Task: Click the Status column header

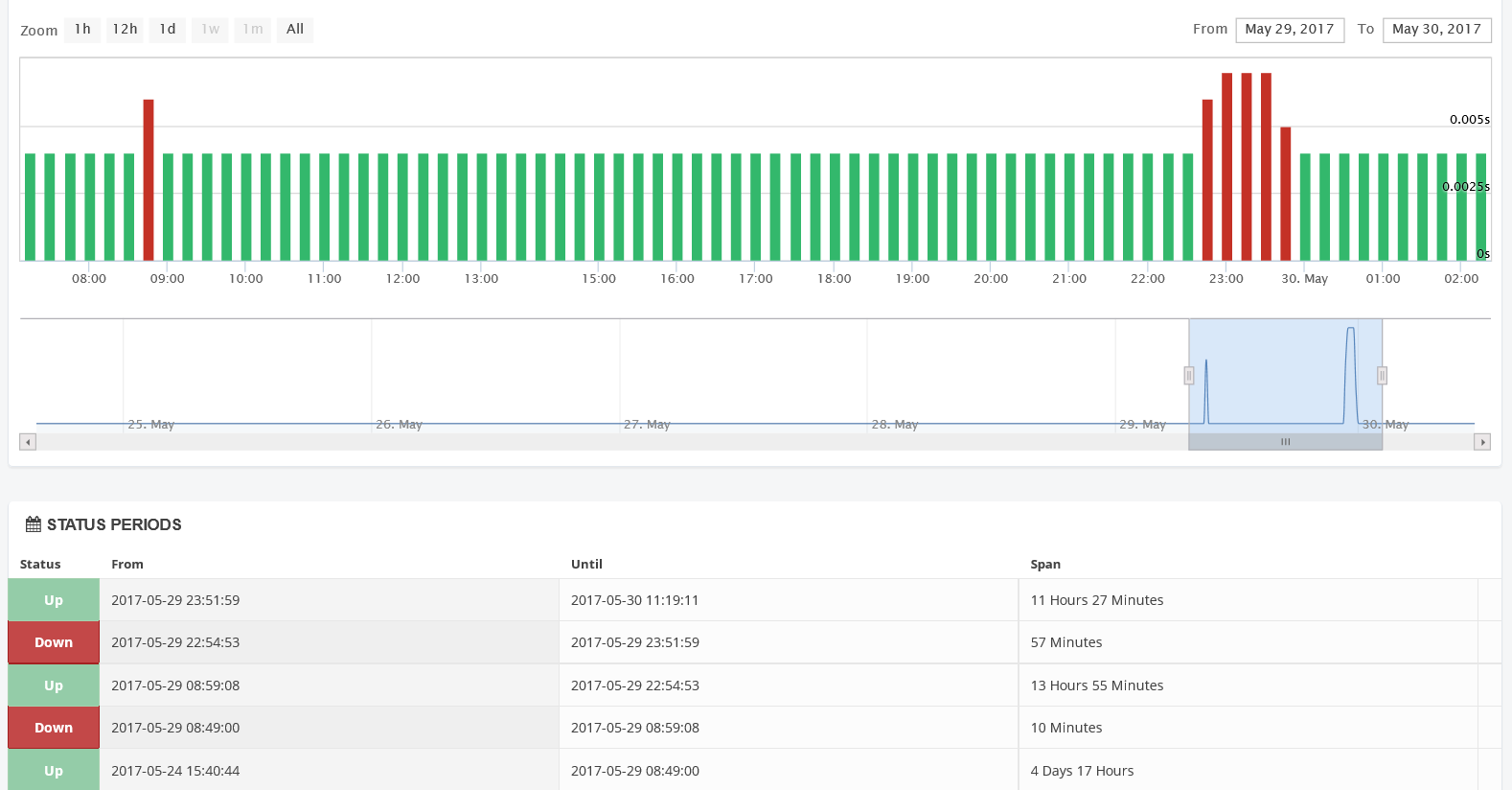Action: 40,565
